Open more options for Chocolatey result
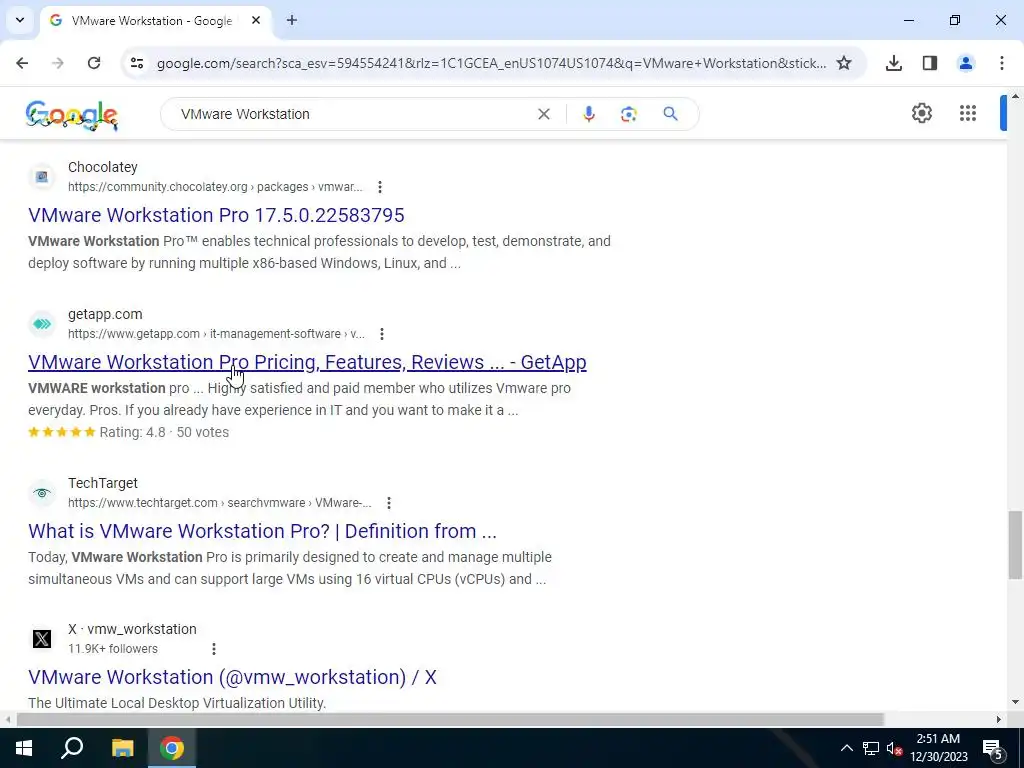The image size is (1024, 768). (379, 187)
